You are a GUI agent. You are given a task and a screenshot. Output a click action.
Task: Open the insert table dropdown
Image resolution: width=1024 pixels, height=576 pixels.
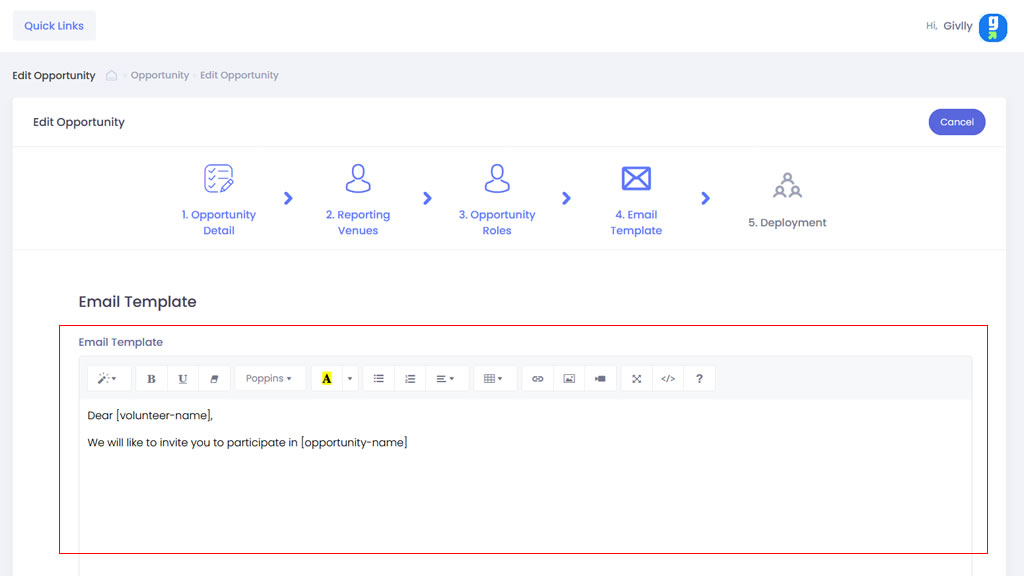click(494, 379)
